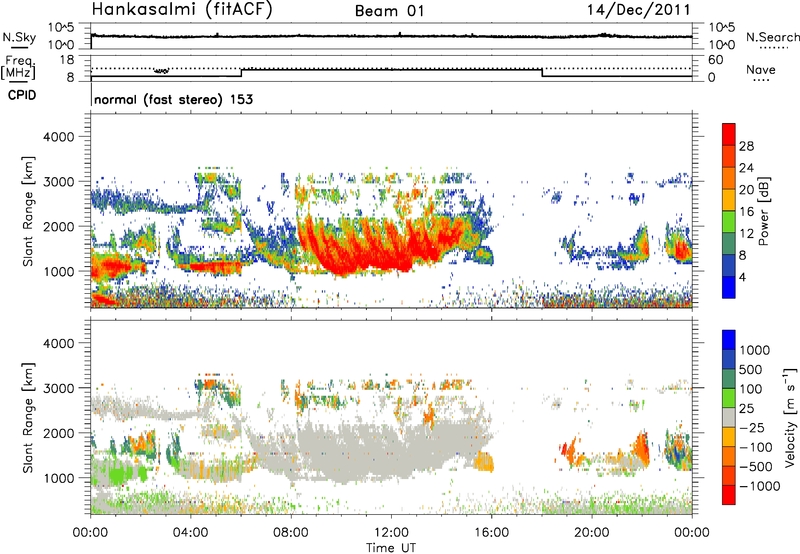Viewport: 800px width, 554px height.
Task: Click the 'Beam 01' label
Action: pyautogui.click(x=389, y=11)
